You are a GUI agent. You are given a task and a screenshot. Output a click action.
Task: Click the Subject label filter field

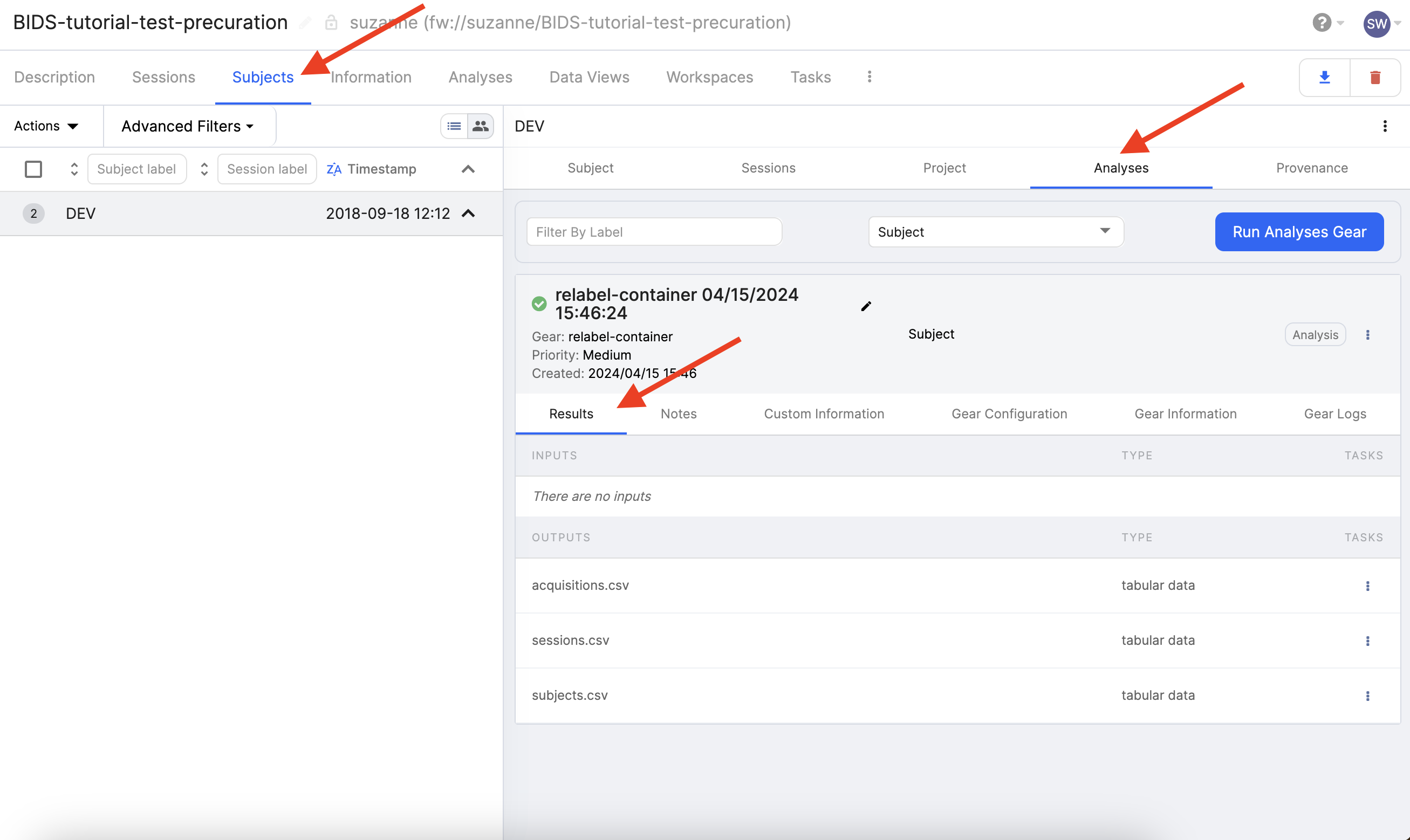click(x=137, y=169)
